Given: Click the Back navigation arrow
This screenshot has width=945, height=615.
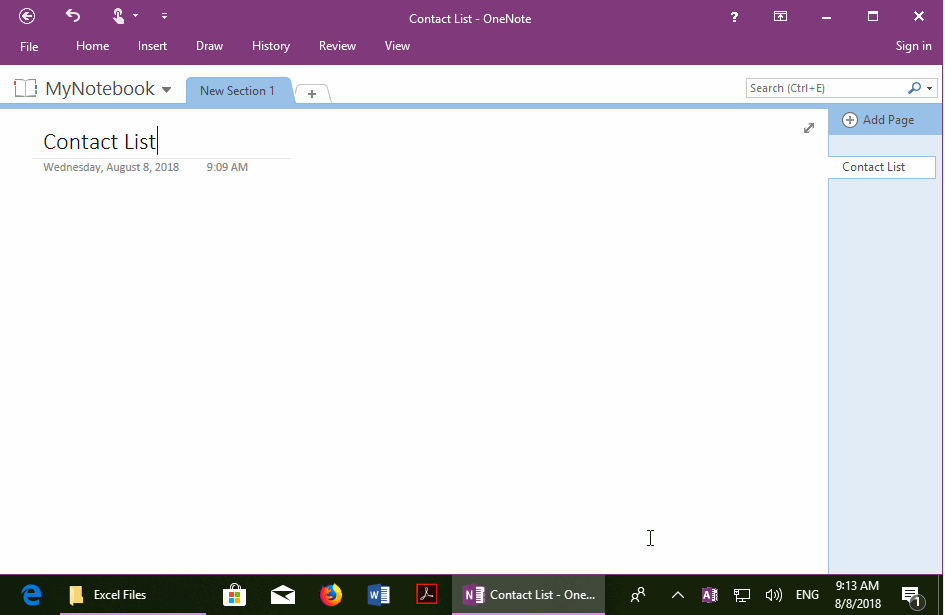Looking at the screenshot, I should pyautogui.click(x=26, y=16).
